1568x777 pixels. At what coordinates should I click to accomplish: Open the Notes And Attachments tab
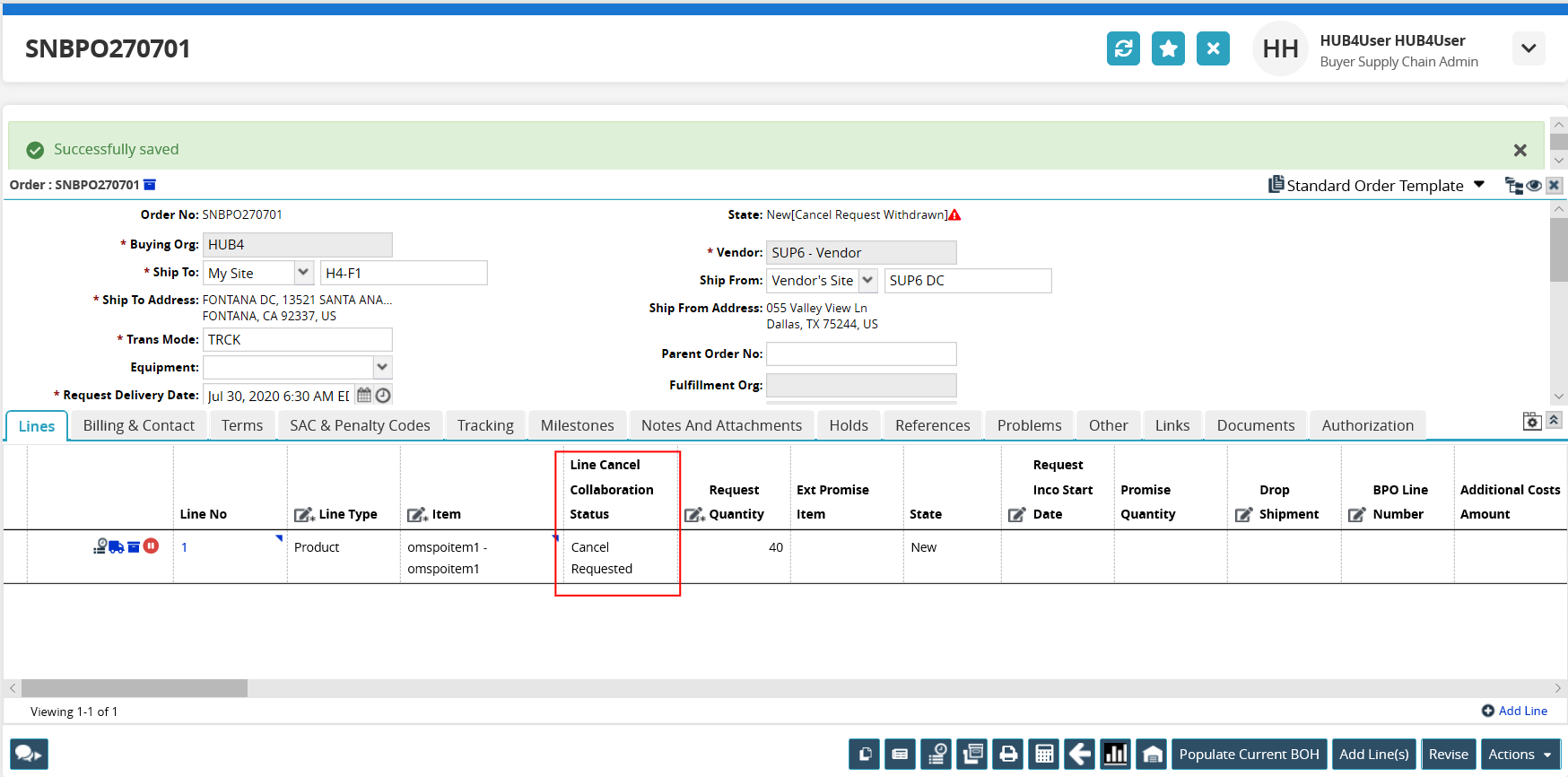pyautogui.click(x=721, y=425)
